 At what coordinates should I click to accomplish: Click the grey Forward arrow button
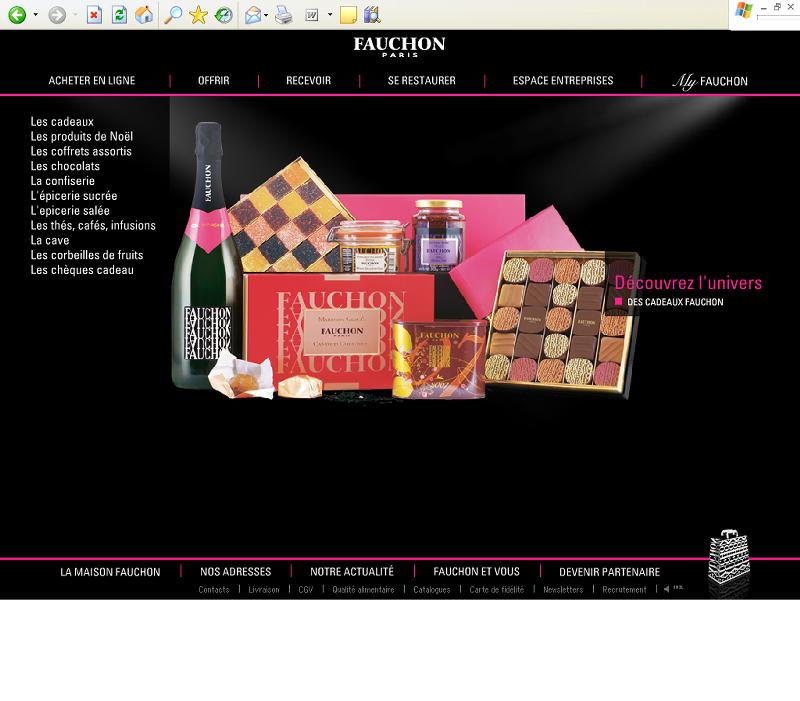(57, 15)
